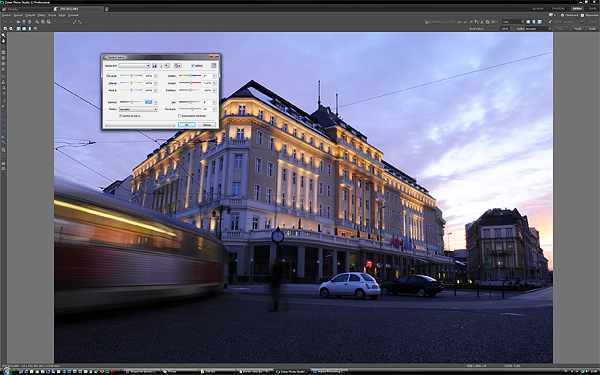Enable the Automatic contrast checkbox

point(179,116)
